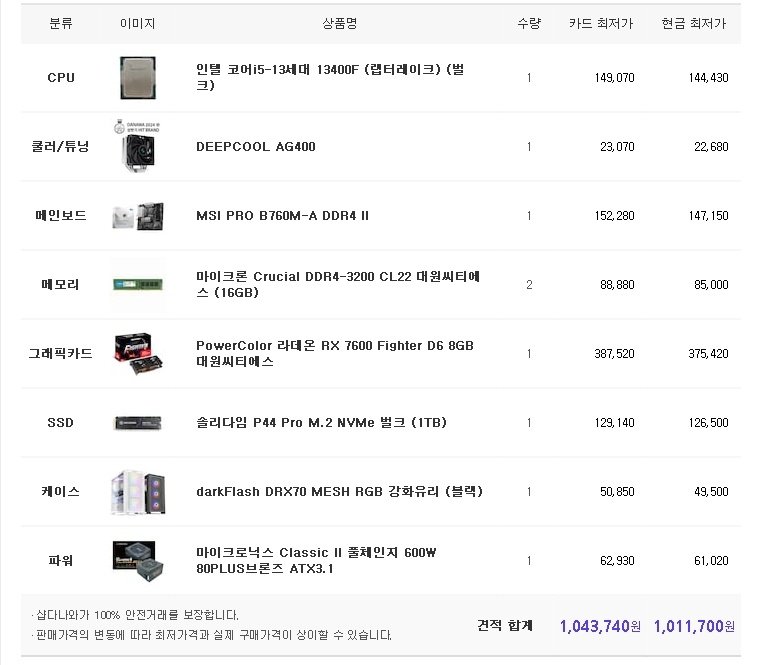The height and width of the screenshot is (665, 761).
Task: Open the 마이크론 Crucial DDR4-3200 product link
Action: click(338, 284)
